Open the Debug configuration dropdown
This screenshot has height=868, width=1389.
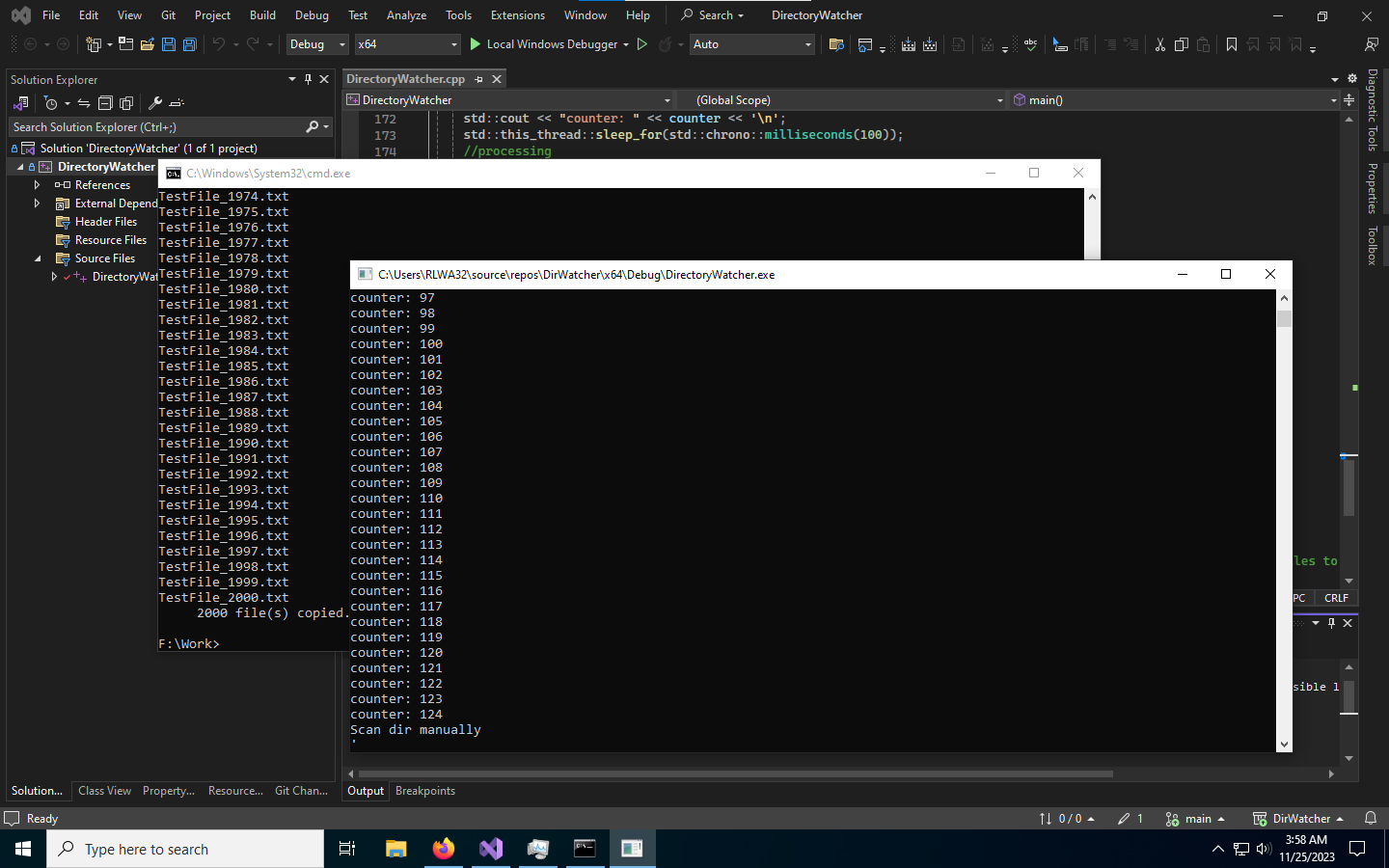[316, 44]
